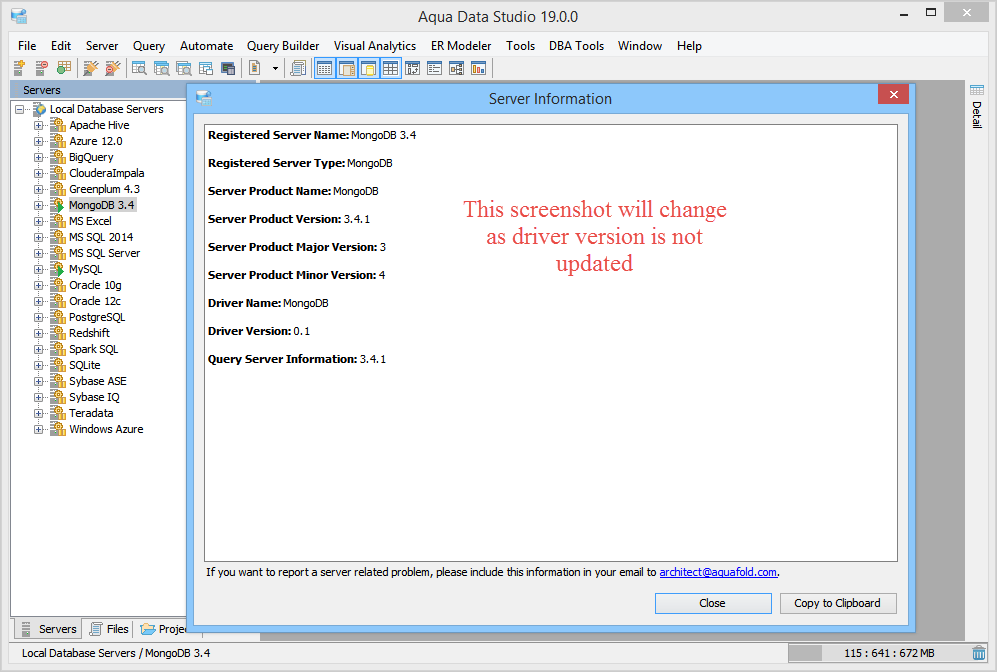This screenshot has width=997, height=672.
Task: Select the MySQL server in the tree
Action: [85, 269]
